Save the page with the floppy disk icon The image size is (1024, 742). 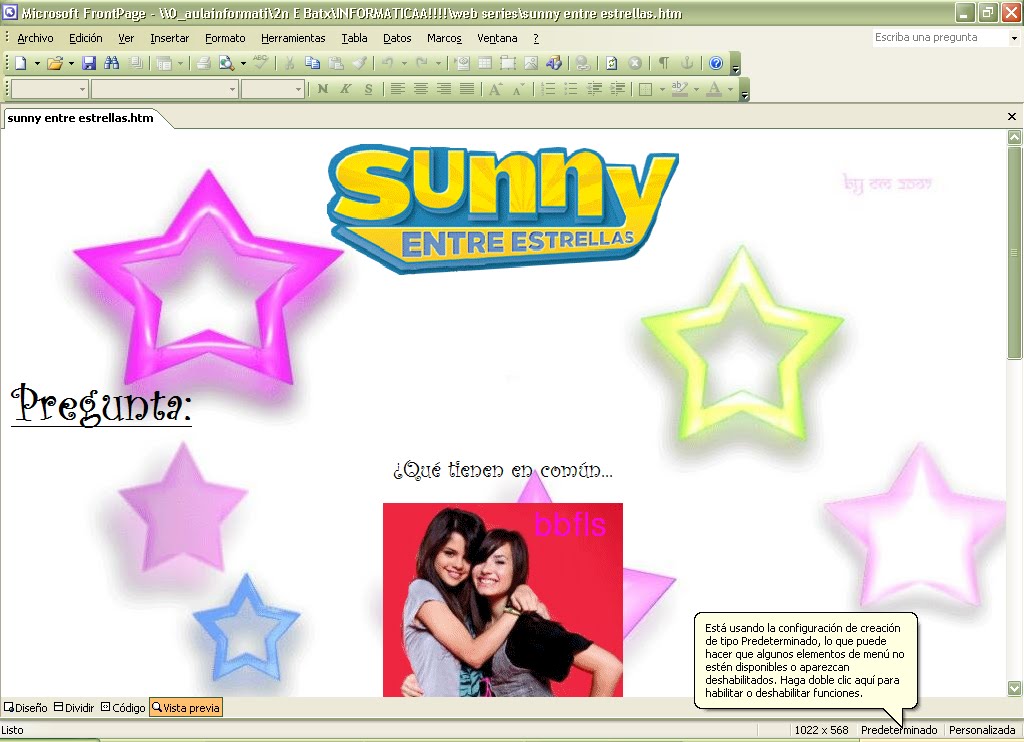[89, 63]
